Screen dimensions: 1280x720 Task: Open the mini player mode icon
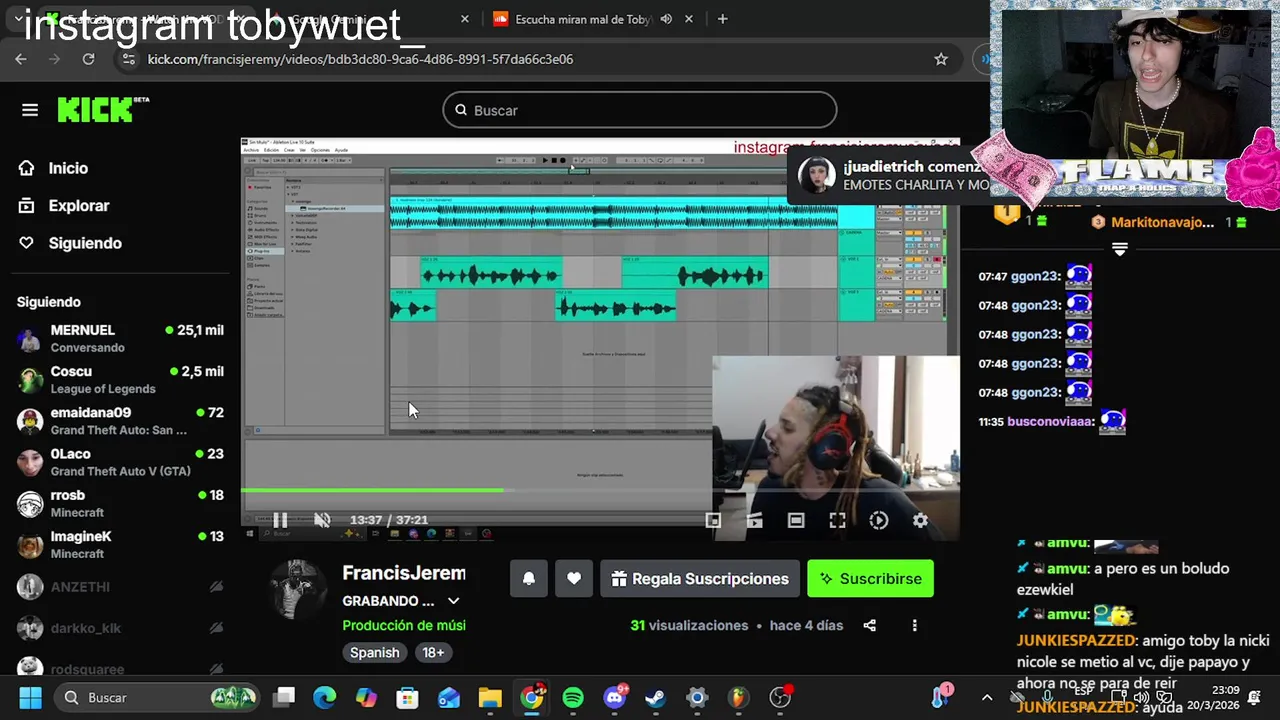click(x=713, y=520)
